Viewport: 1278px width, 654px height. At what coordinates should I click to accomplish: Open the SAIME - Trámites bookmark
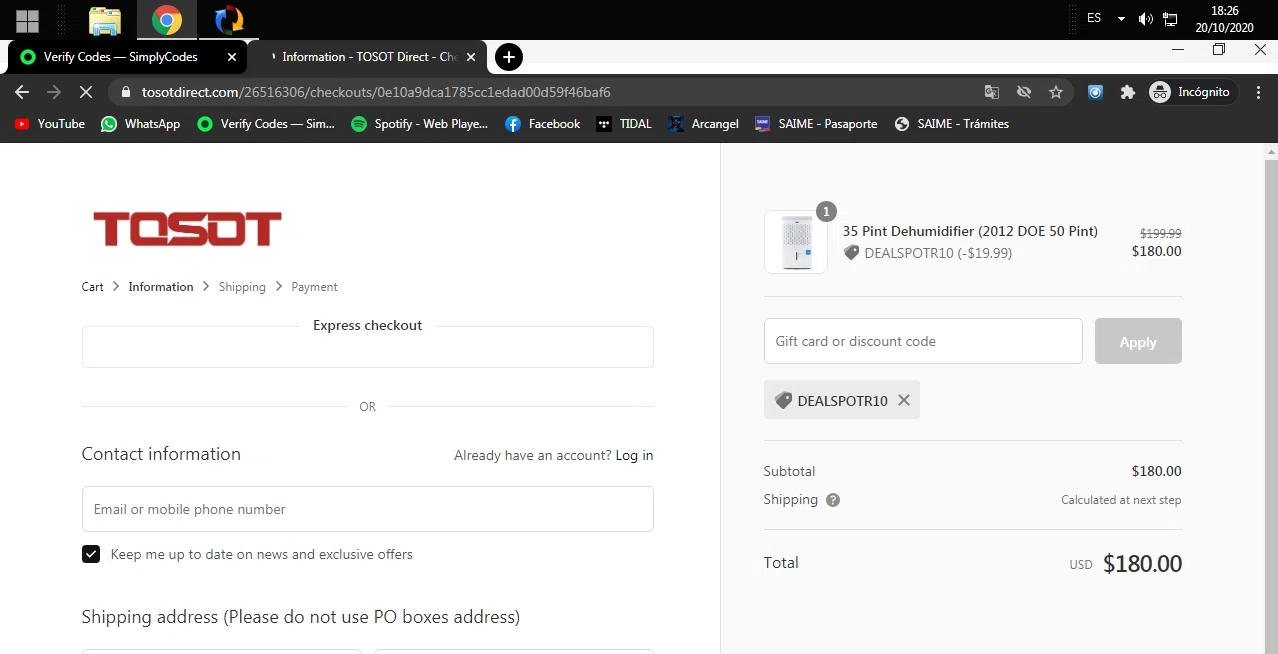pyautogui.click(x=952, y=124)
